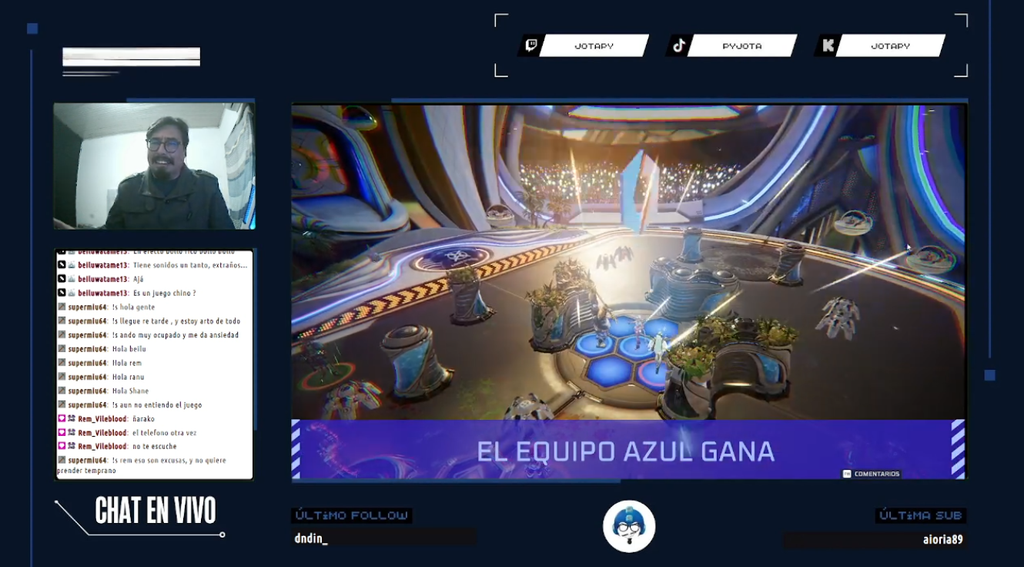This screenshot has height=567, width=1024.
Task: Click the Kick logo icon
Action: 827,46
